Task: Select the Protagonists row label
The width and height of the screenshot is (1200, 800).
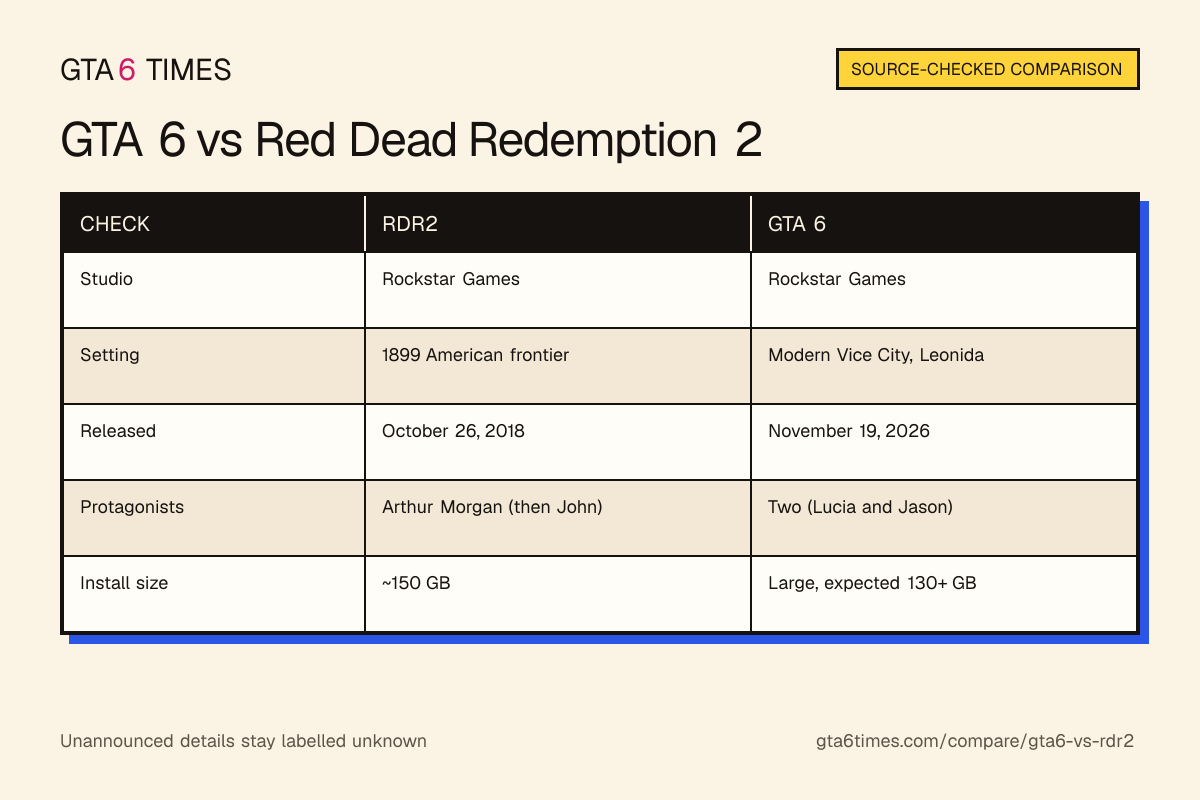Action: pos(132,507)
